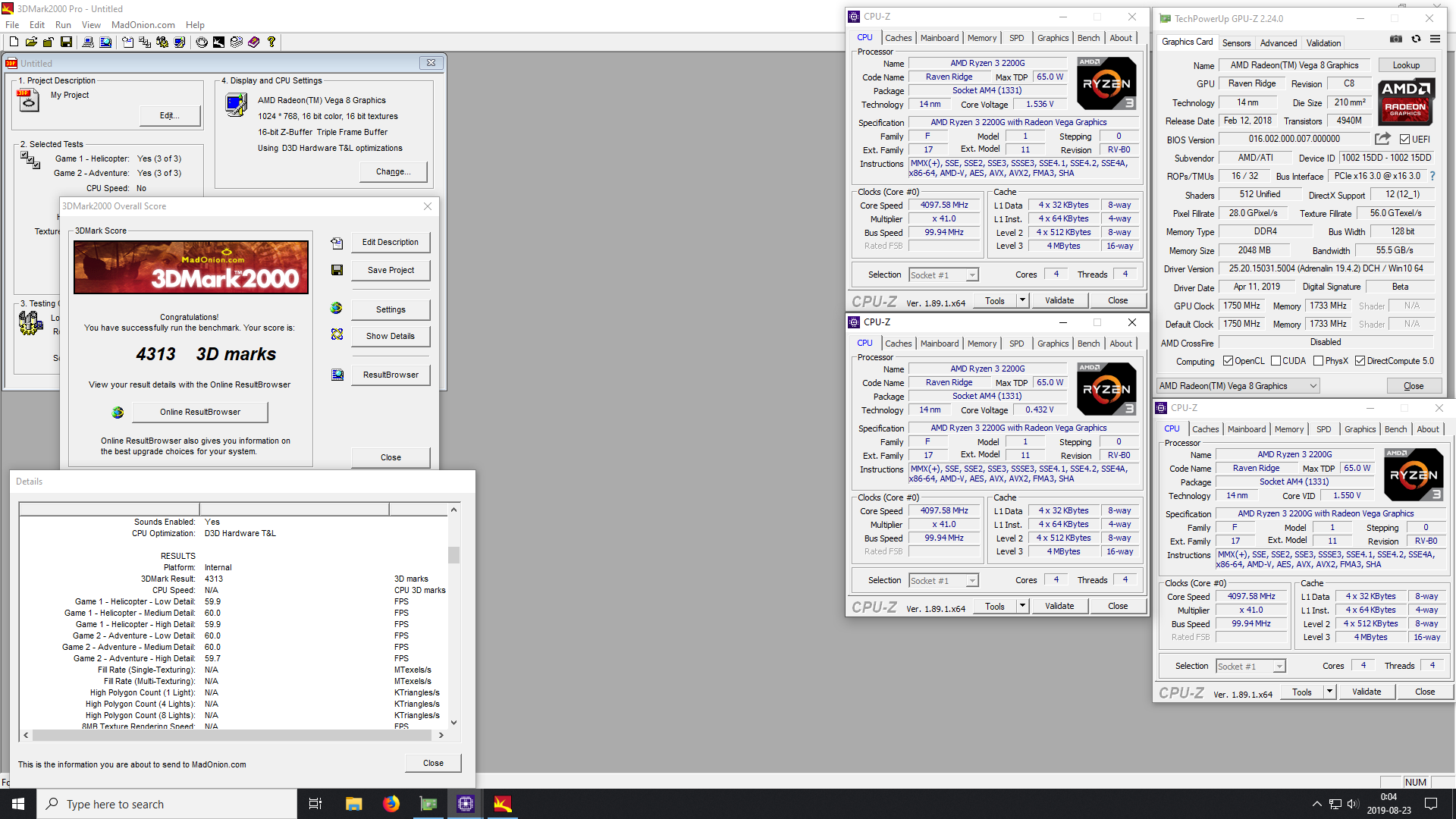Open the File menu in 3DMark2000
This screenshot has width=1456, height=819.
[12, 25]
